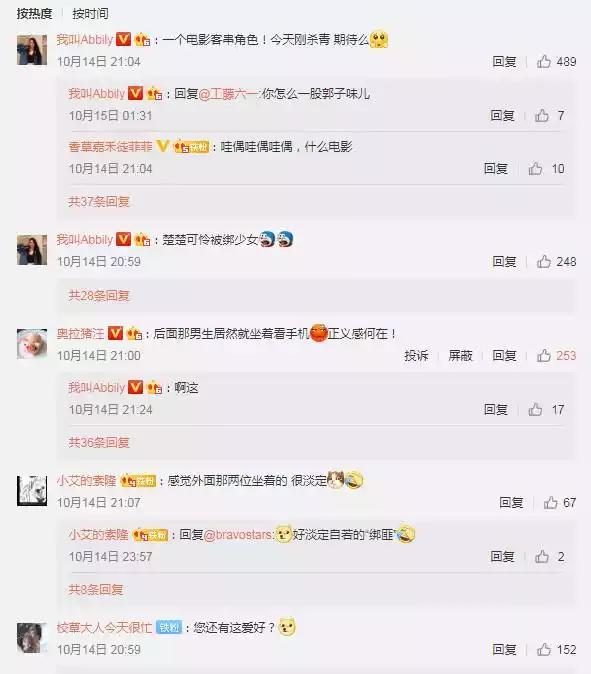Sort comments with 按热度 tab
591x674 pixels.
click(x=34, y=14)
